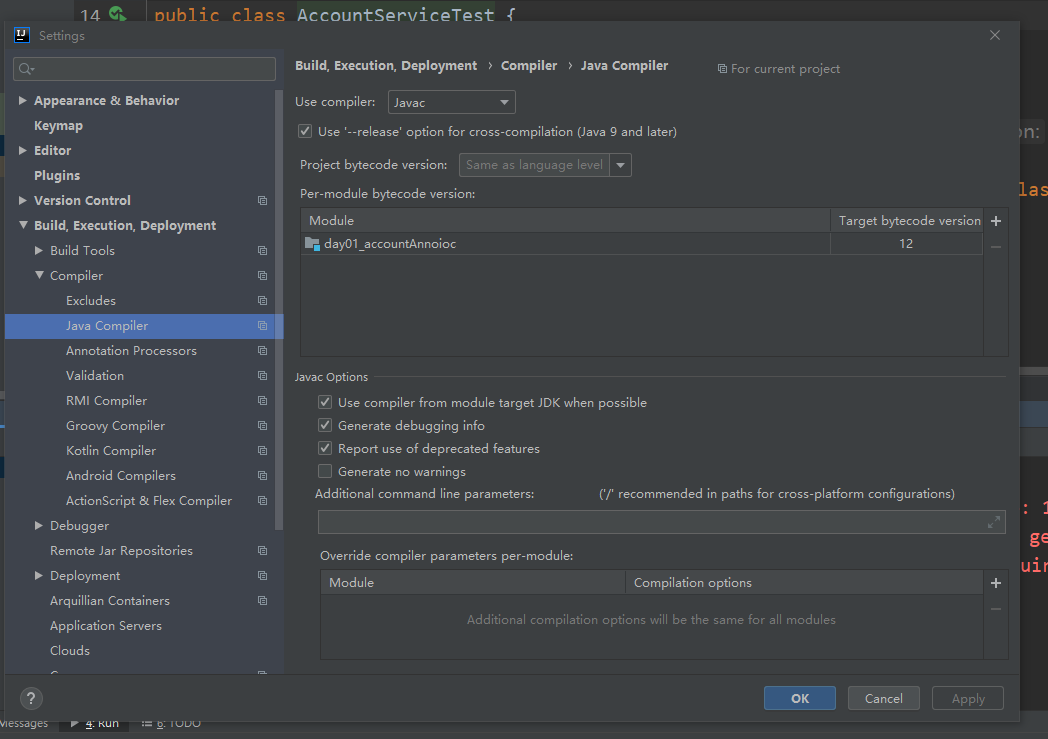This screenshot has width=1048, height=739.
Task: Expand the additional command line parameters field
Action: 994,522
